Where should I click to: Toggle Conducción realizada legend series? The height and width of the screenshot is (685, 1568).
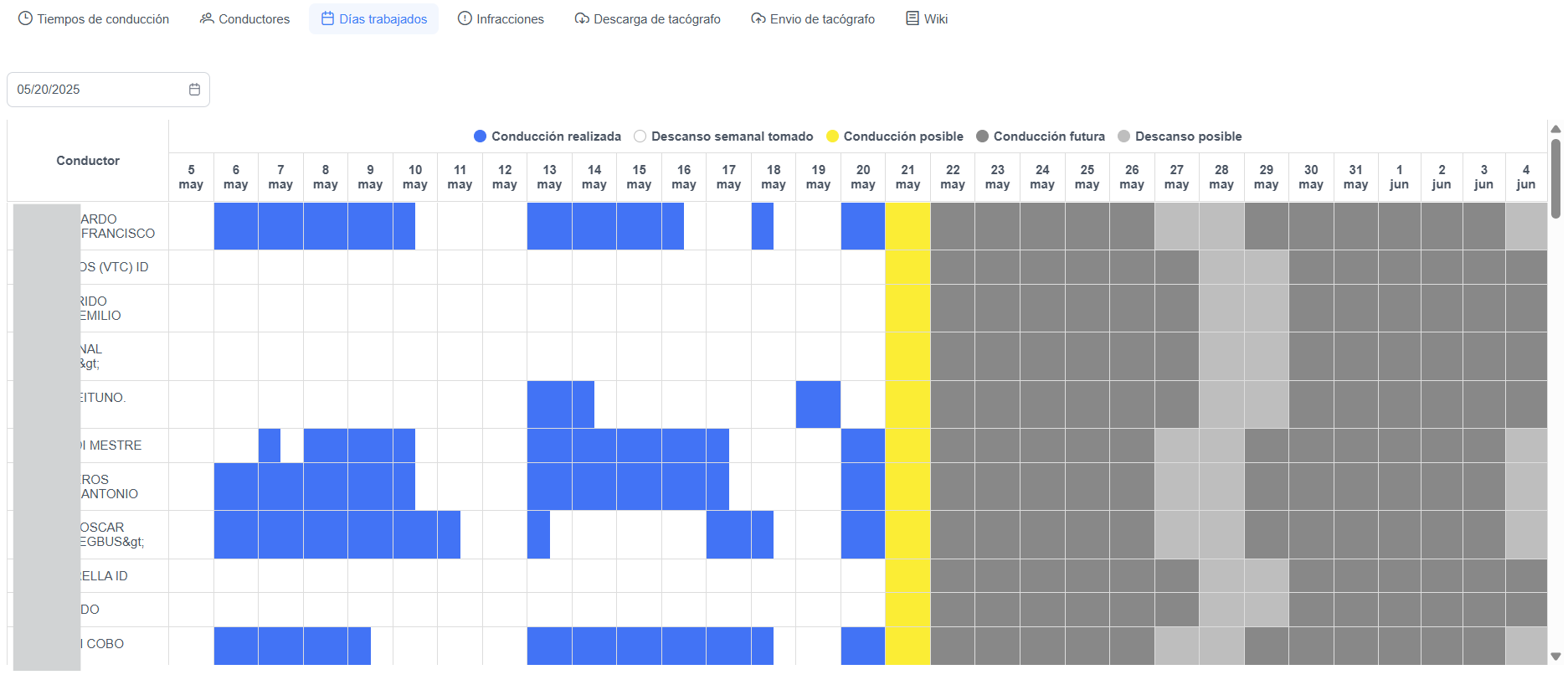548,136
